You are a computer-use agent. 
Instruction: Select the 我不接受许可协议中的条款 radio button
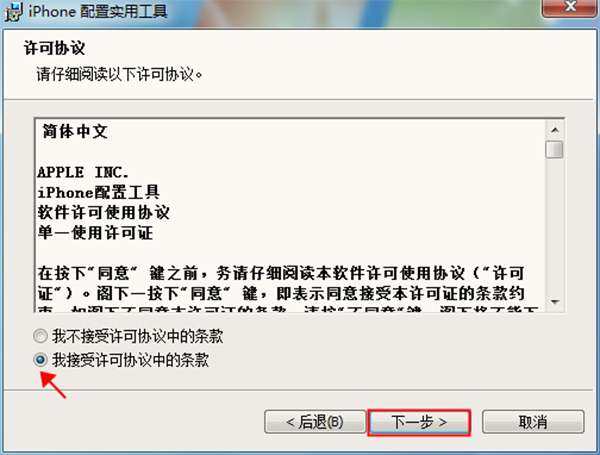[40, 336]
